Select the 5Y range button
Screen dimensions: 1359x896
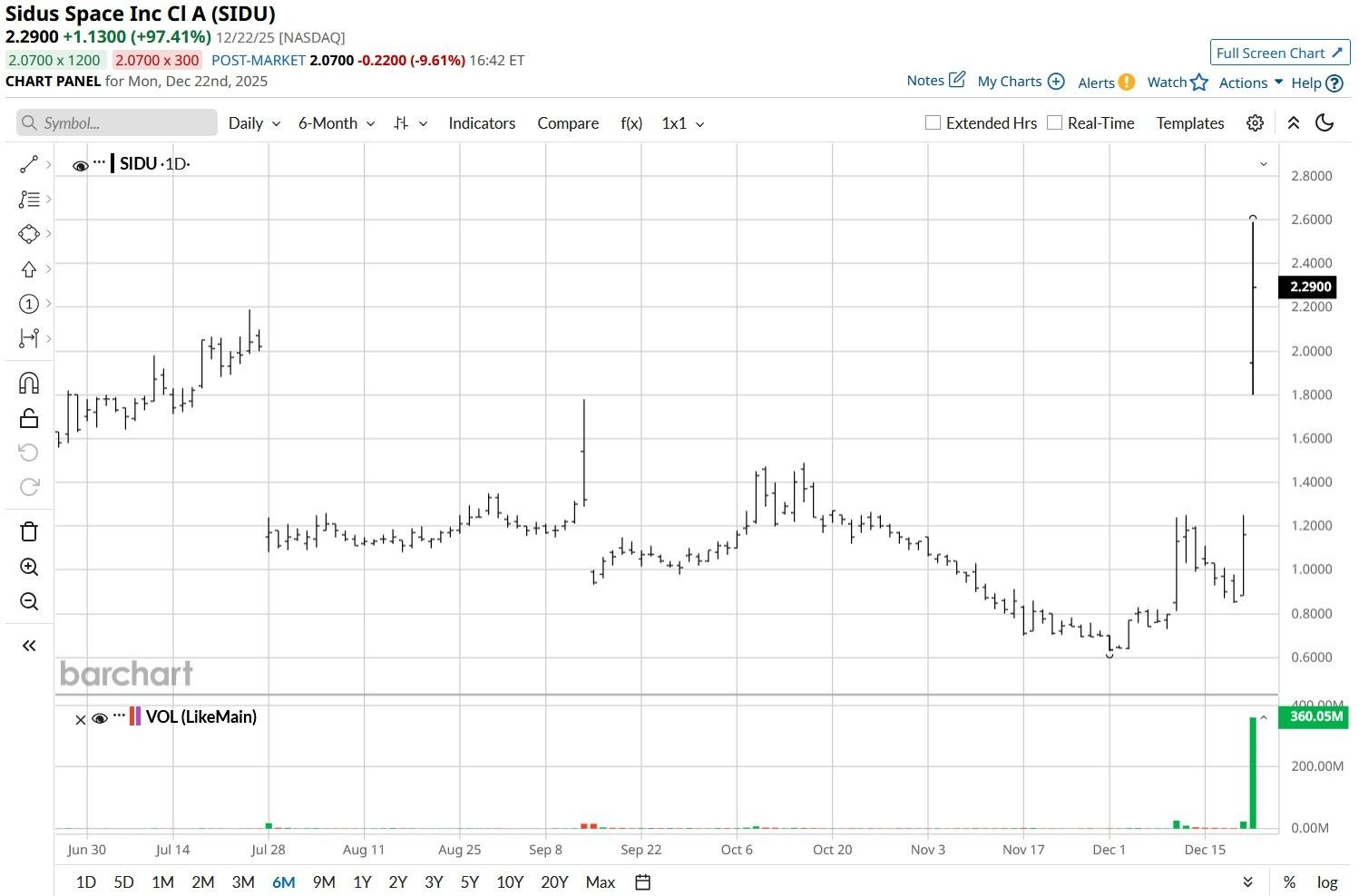pyautogui.click(x=470, y=882)
